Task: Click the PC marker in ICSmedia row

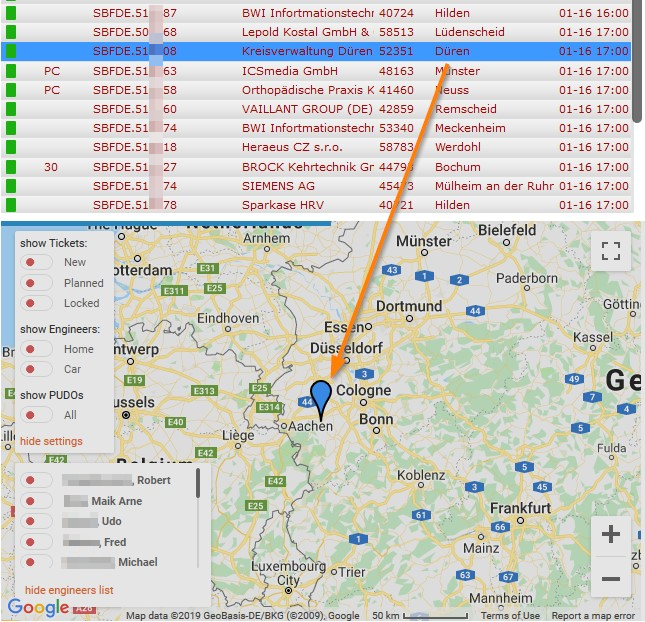Action: [x=52, y=71]
